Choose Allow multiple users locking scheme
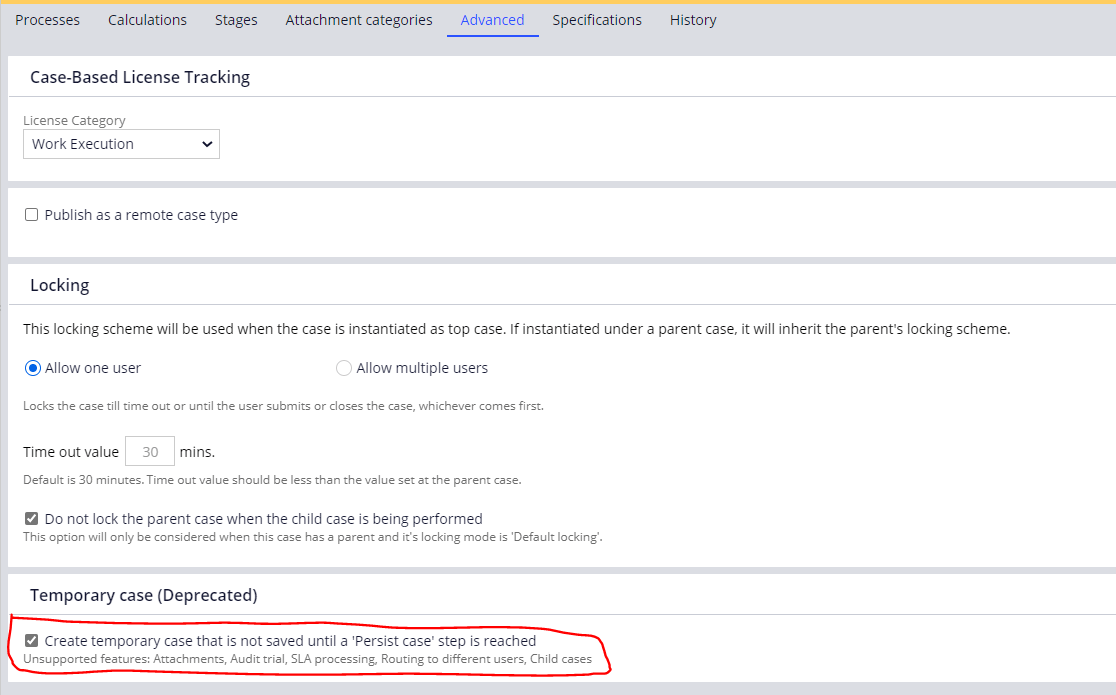The width and height of the screenshot is (1116, 695). tap(344, 368)
